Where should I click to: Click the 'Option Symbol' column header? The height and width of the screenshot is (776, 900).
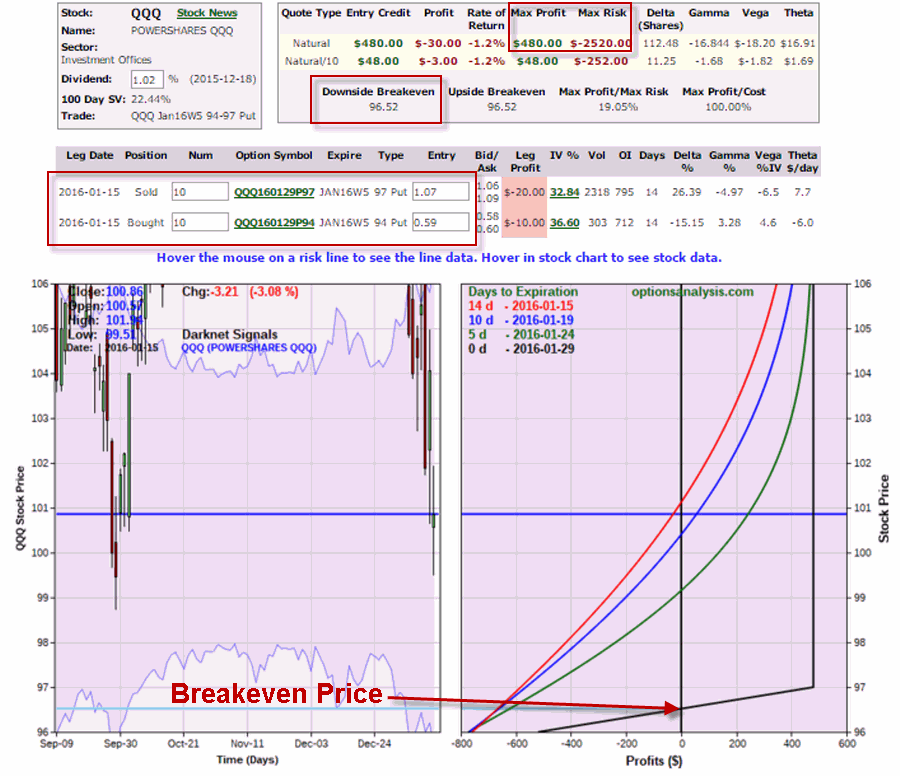click(x=274, y=156)
